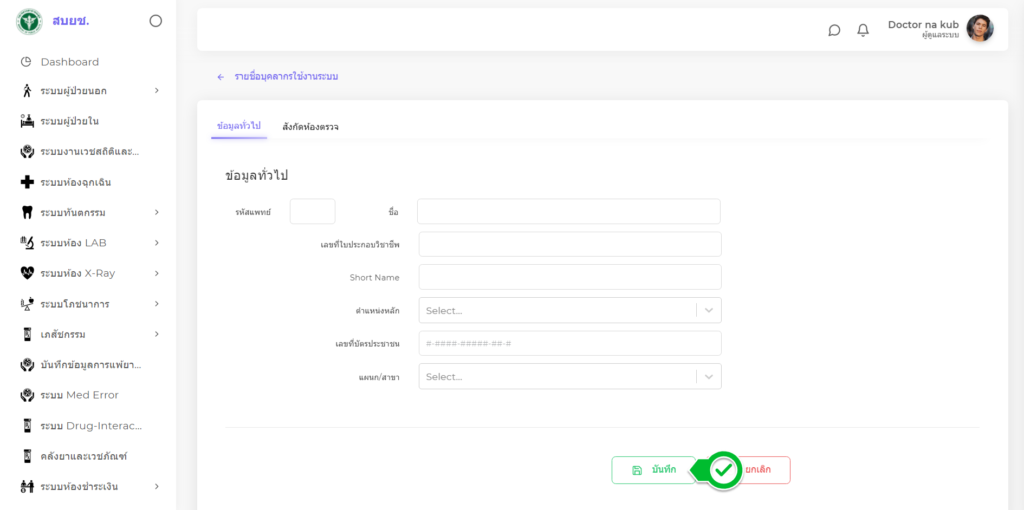Click the bed icon for ระบบผู้ป่วยใน
The image size is (1024, 510).
coord(27,121)
